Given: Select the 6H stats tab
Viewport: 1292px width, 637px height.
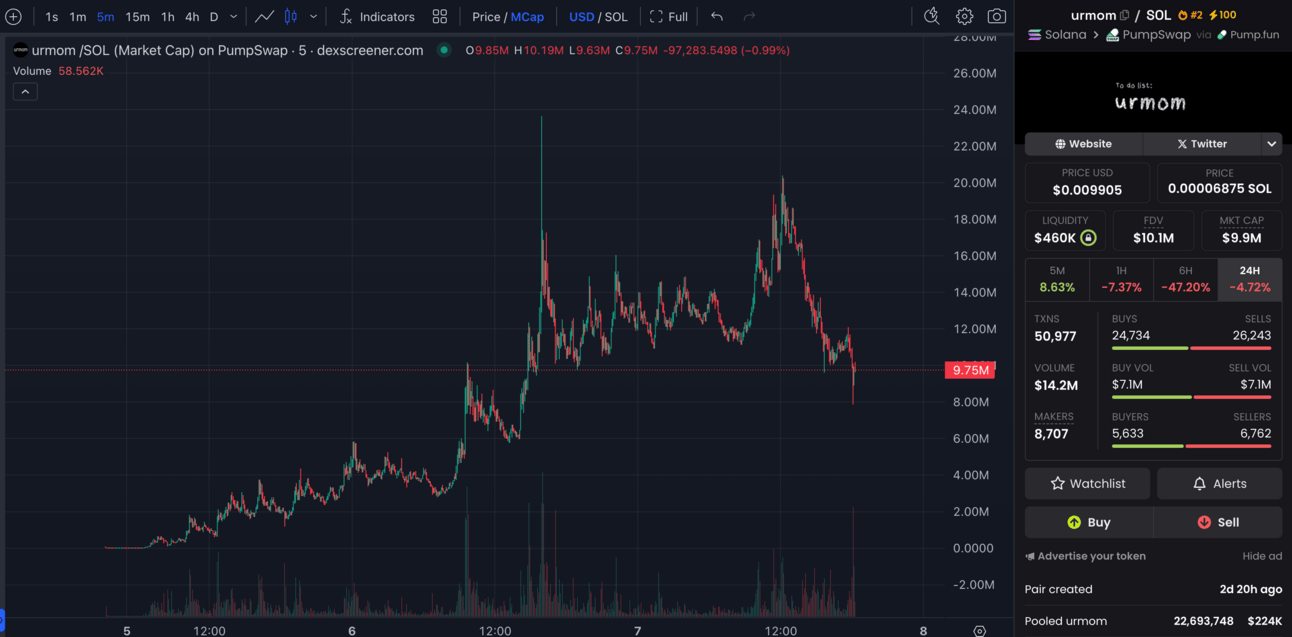Looking at the screenshot, I should pos(1185,279).
